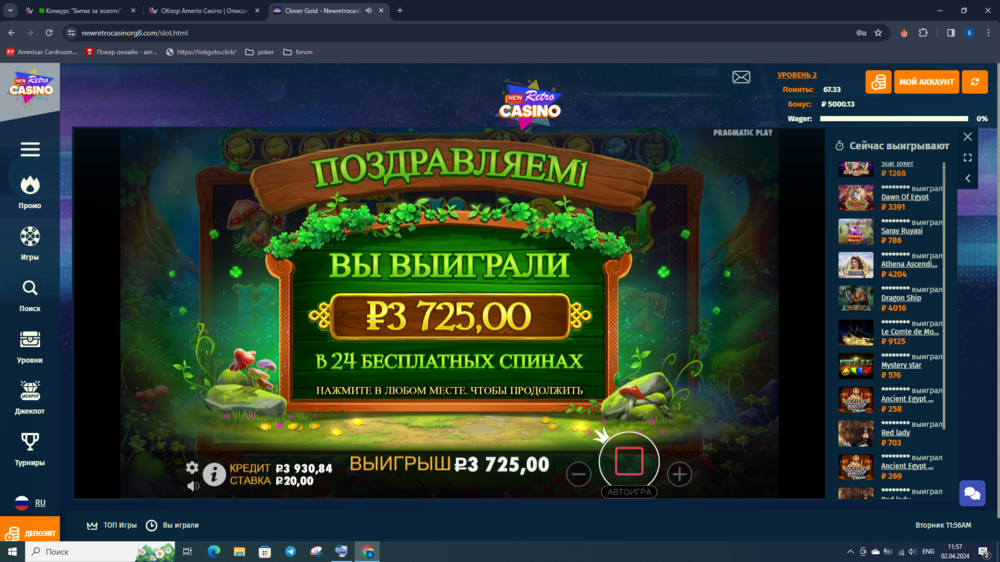The height and width of the screenshot is (562, 1000).
Task: Click the Red lady thumbnail
Action: tap(856, 433)
